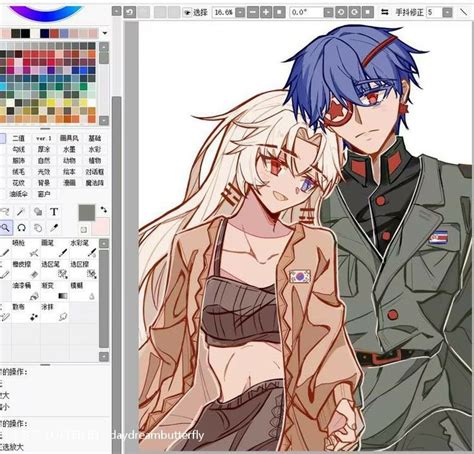Toggle transparent color box below foreground color
This screenshot has width=474, height=454.
[x=83, y=229]
